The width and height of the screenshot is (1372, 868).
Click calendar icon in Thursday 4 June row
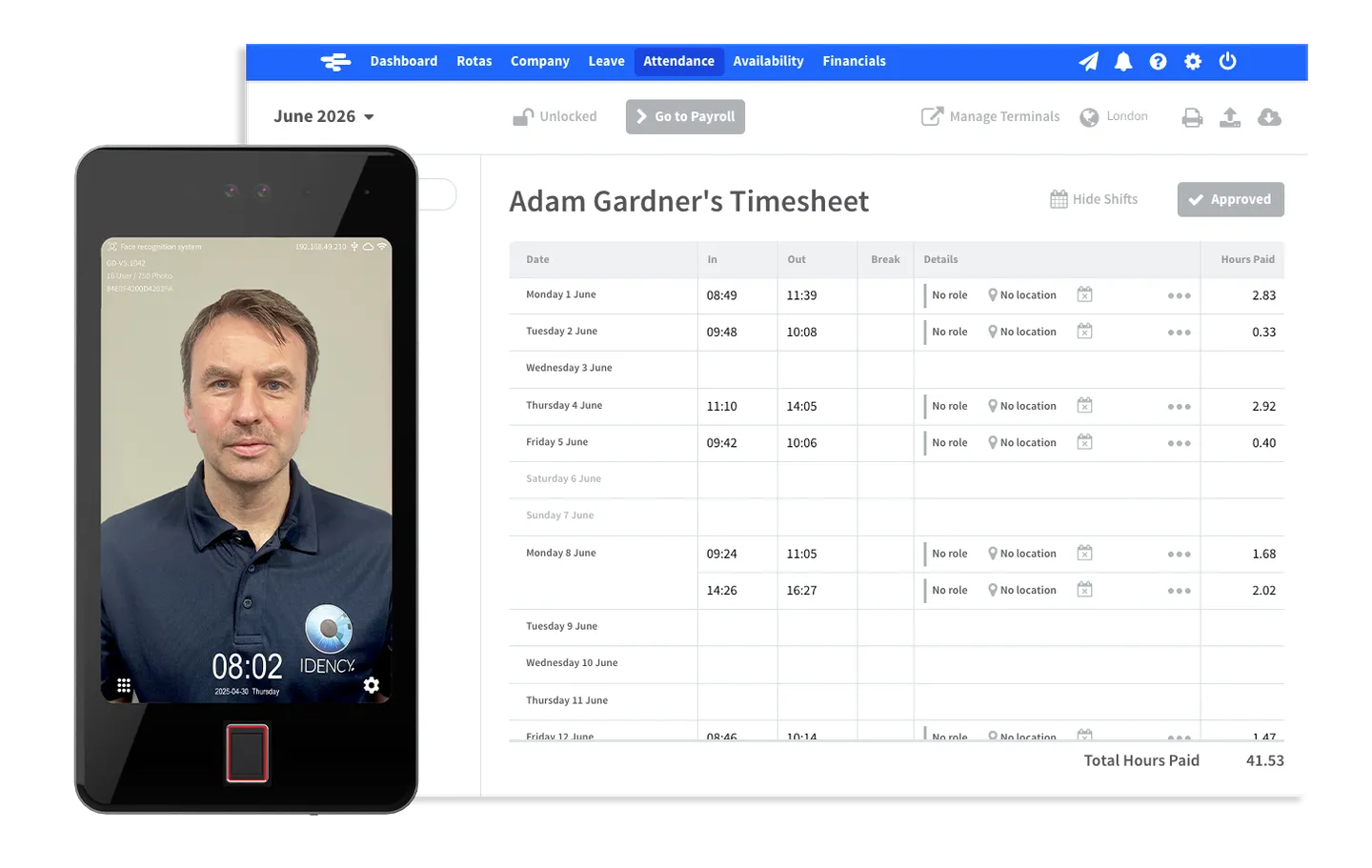pos(1084,405)
